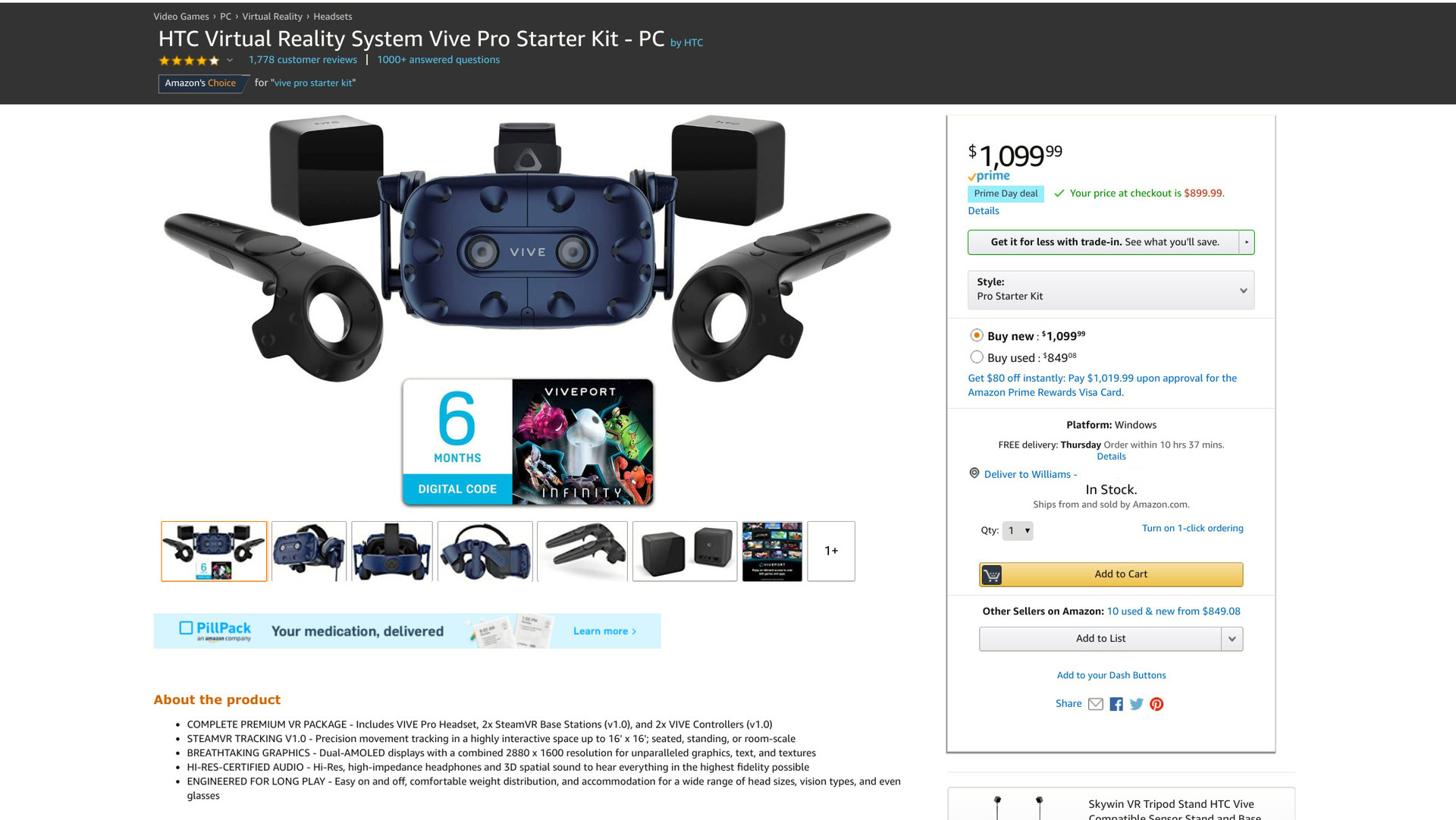This screenshot has height=820, width=1456.
Task: Go to Headsets breadcrumb category
Action: tap(333, 17)
